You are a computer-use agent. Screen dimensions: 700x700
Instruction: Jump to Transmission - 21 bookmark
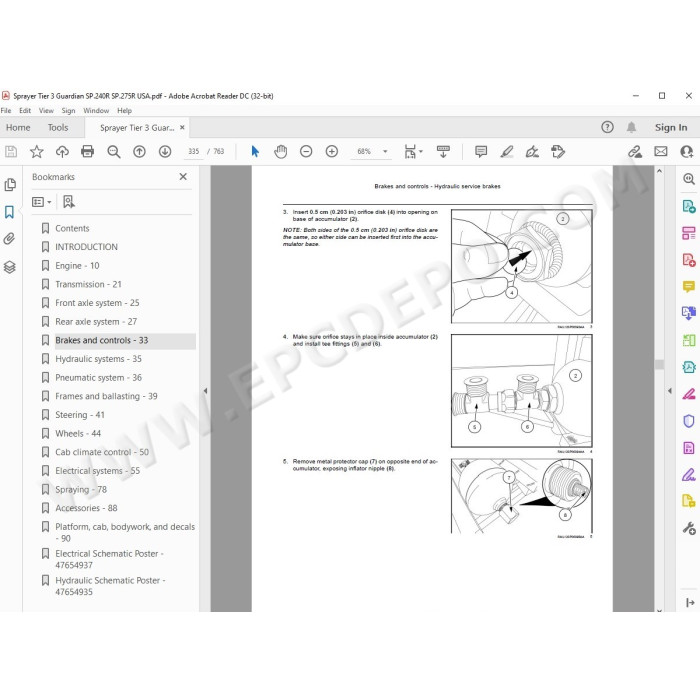tap(88, 284)
